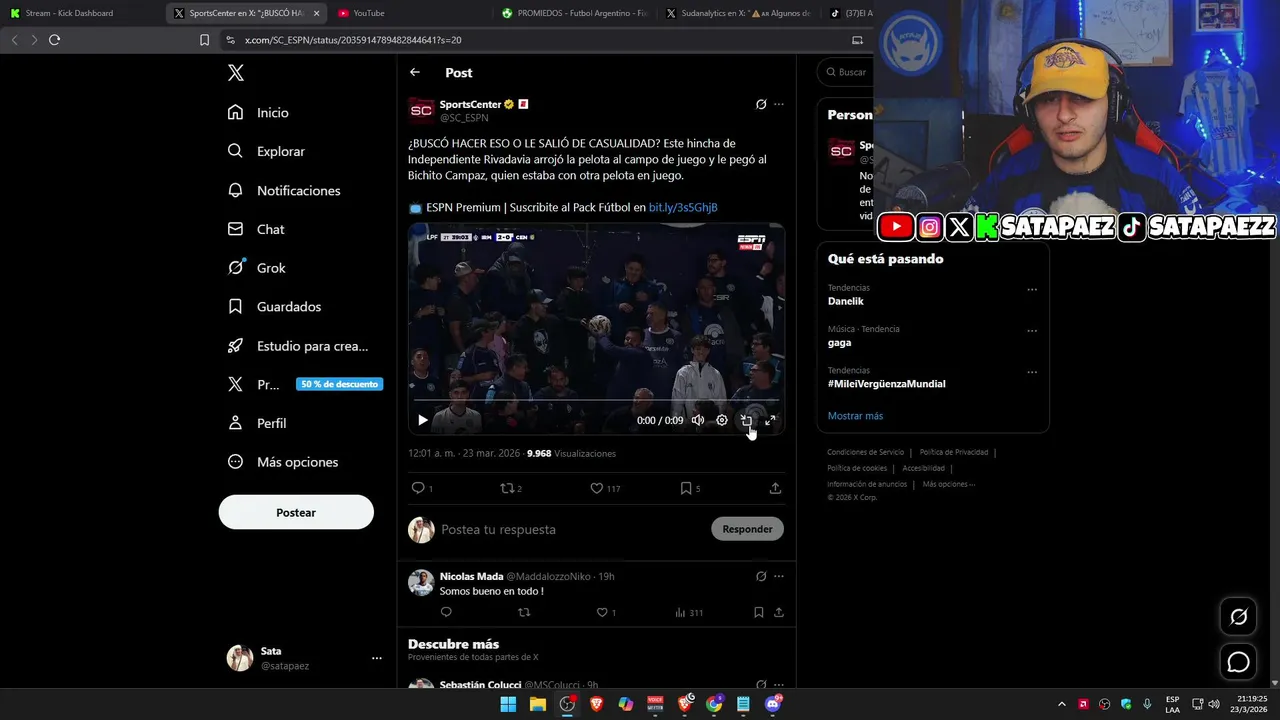Go back with the Post arrow
The width and height of the screenshot is (1280, 720).
(x=415, y=72)
